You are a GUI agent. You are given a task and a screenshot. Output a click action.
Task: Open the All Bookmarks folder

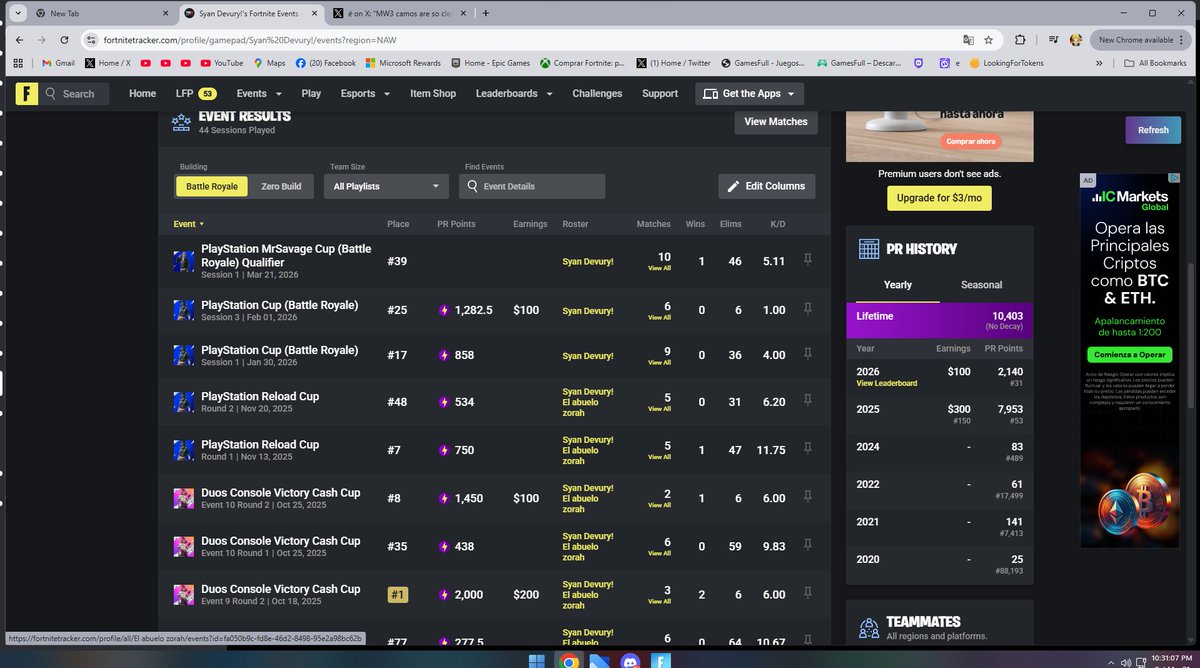pyautogui.click(x=1155, y=63)
